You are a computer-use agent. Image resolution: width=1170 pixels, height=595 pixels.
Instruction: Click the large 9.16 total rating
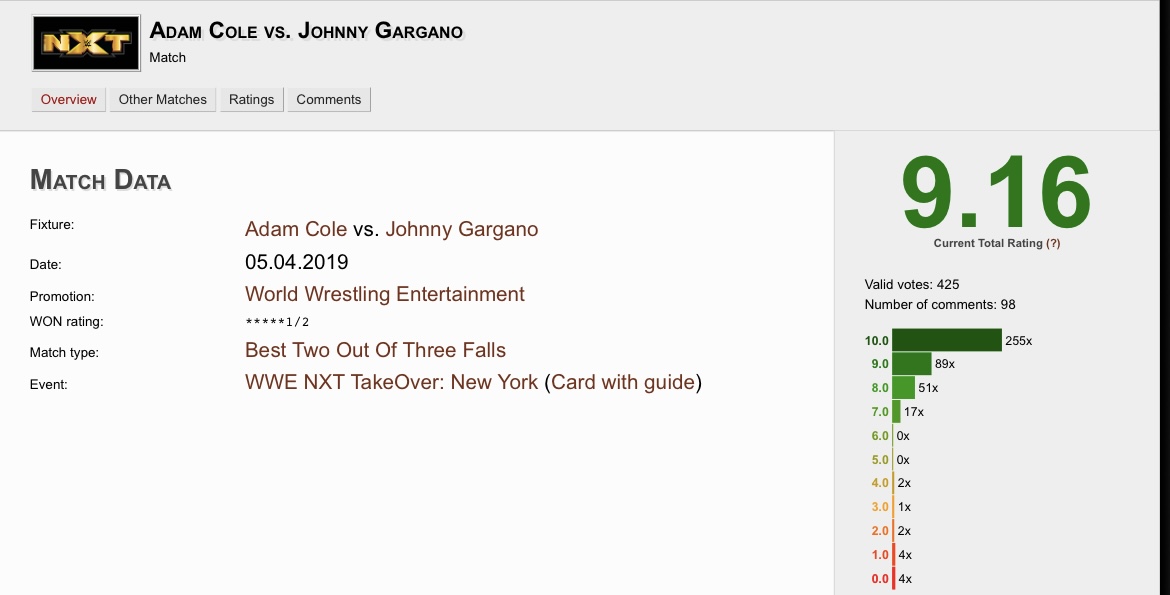coord(996,193)
